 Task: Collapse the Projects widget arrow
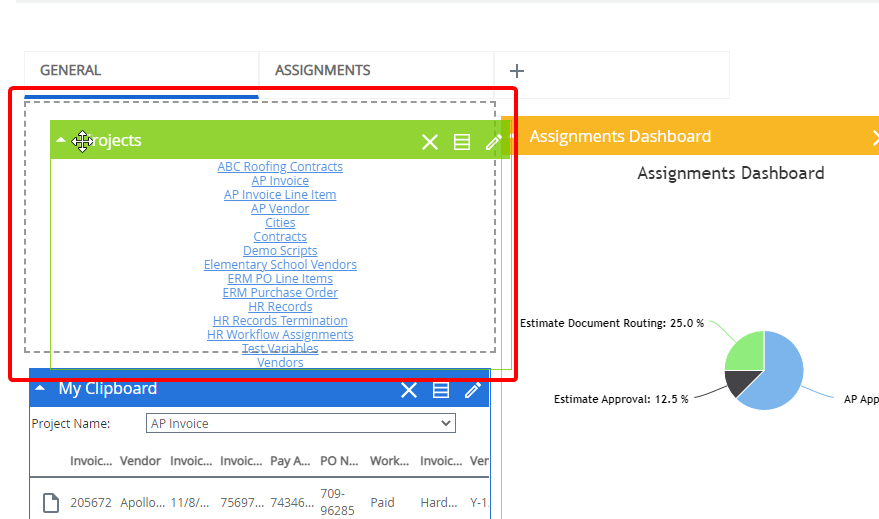(x=61, y=141)
